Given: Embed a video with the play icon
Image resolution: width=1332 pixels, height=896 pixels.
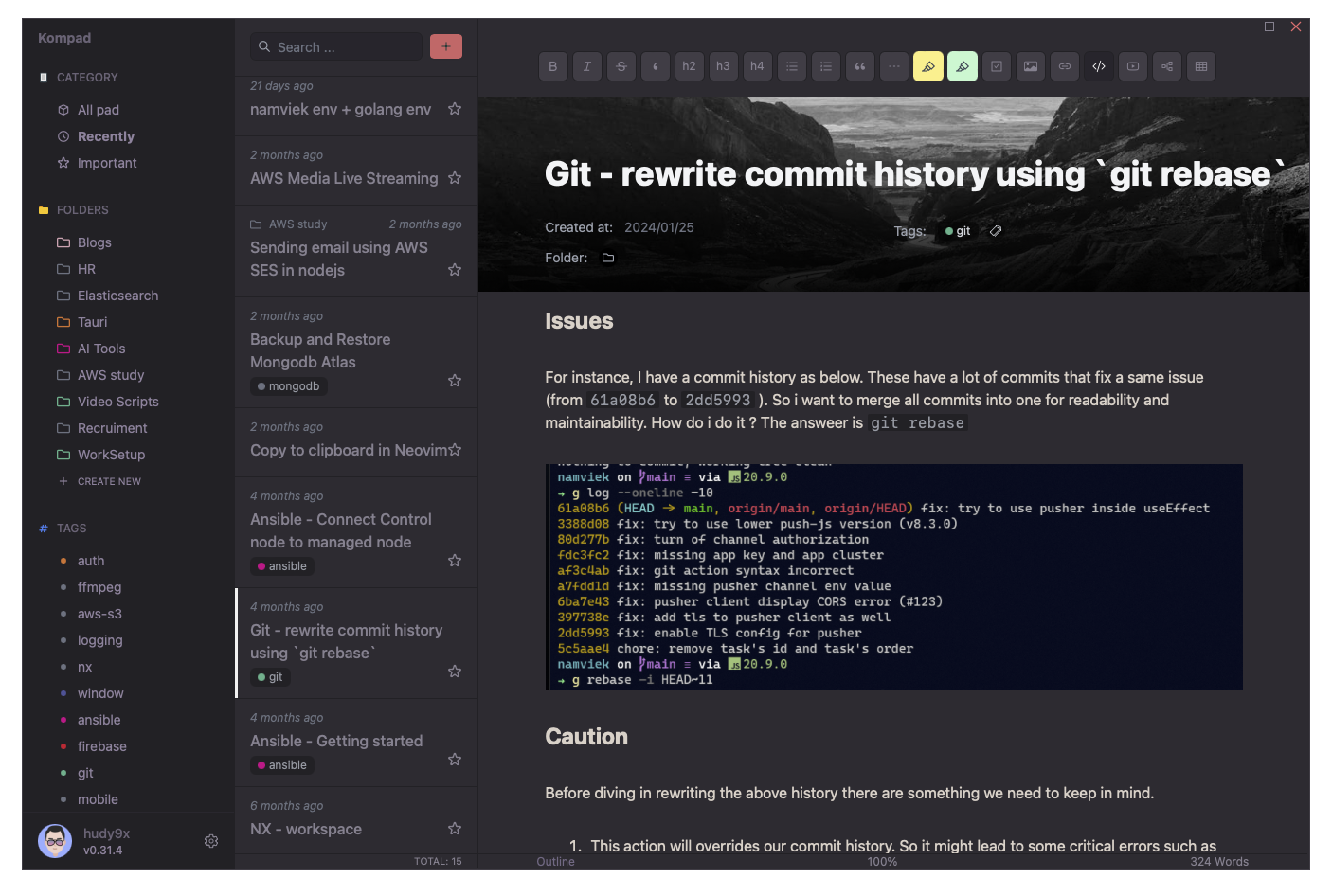Looking at the screenshot, I should [x=1133, y=66].
